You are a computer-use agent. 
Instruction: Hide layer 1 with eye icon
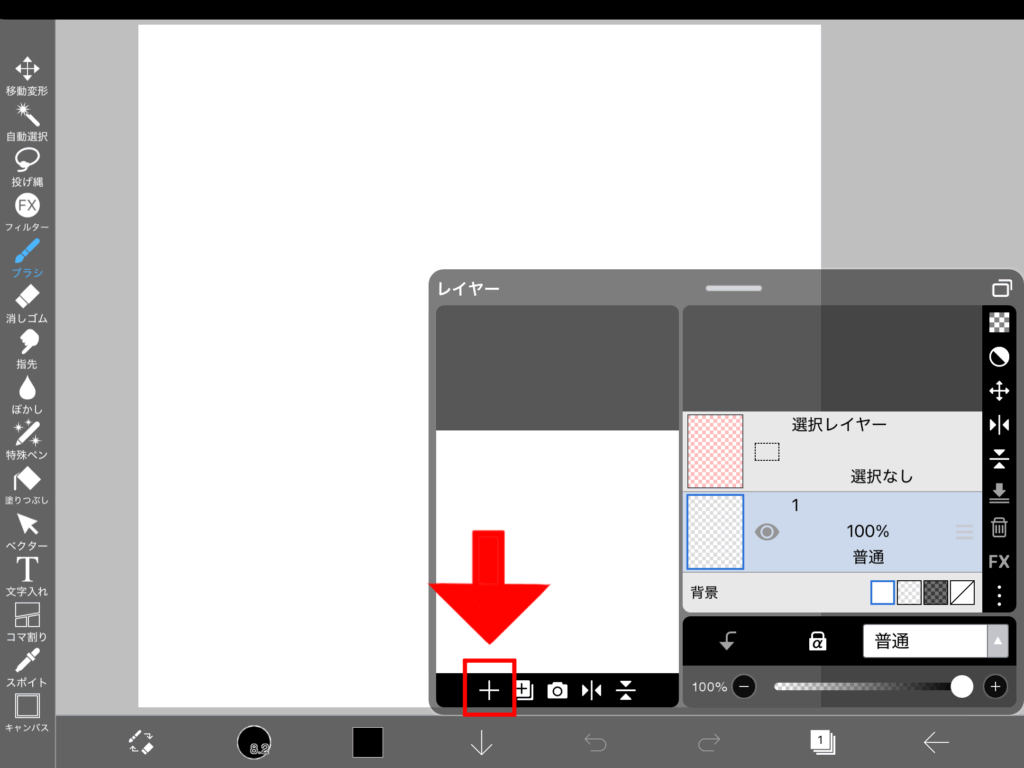(x=766, y=532)
